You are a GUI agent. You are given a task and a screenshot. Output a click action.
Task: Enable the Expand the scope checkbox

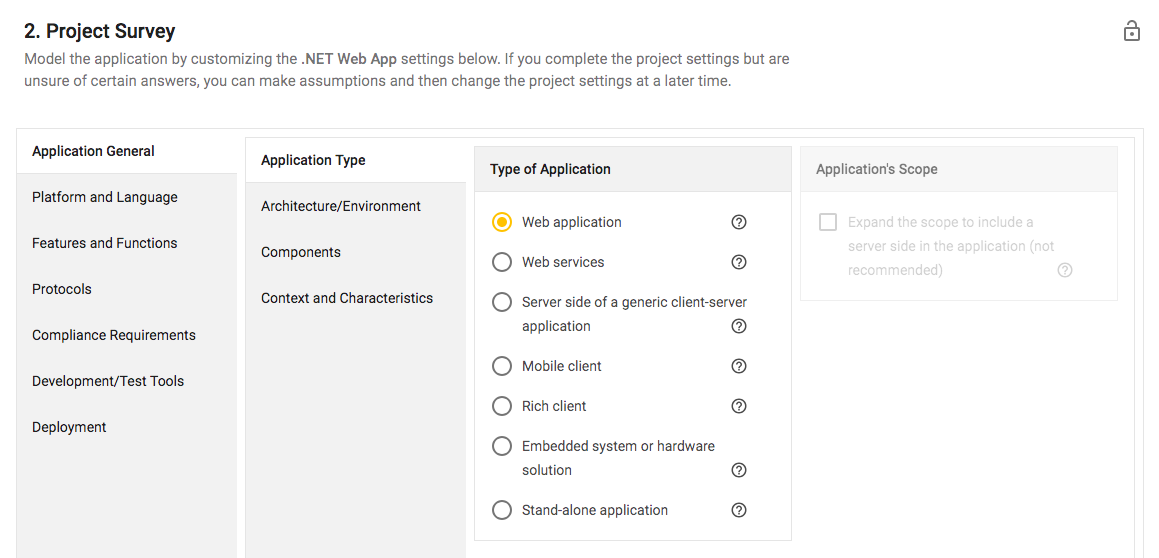coord(828,222)
